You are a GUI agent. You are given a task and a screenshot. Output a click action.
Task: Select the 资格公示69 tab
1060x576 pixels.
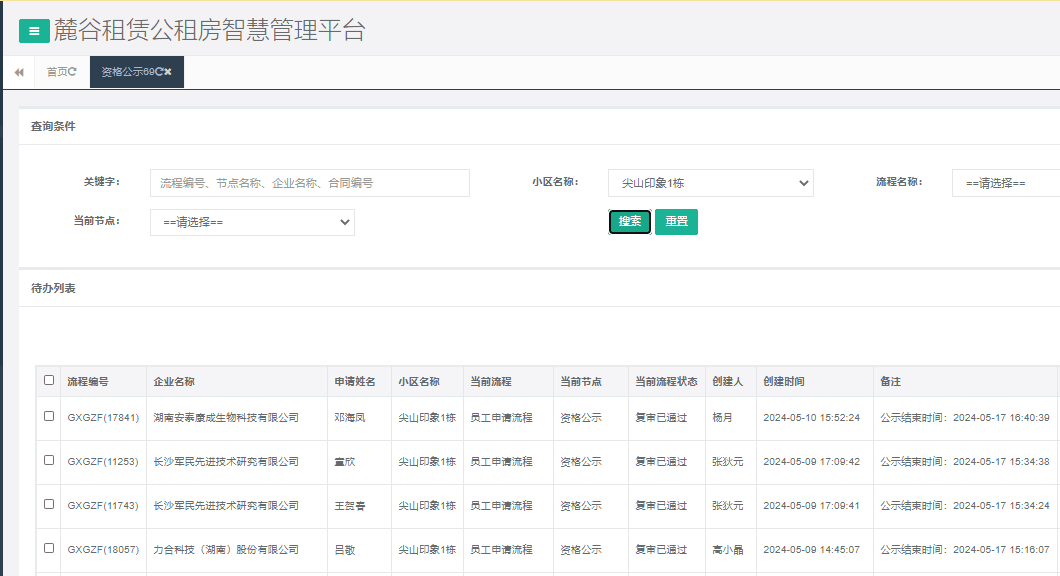(125, 71)
